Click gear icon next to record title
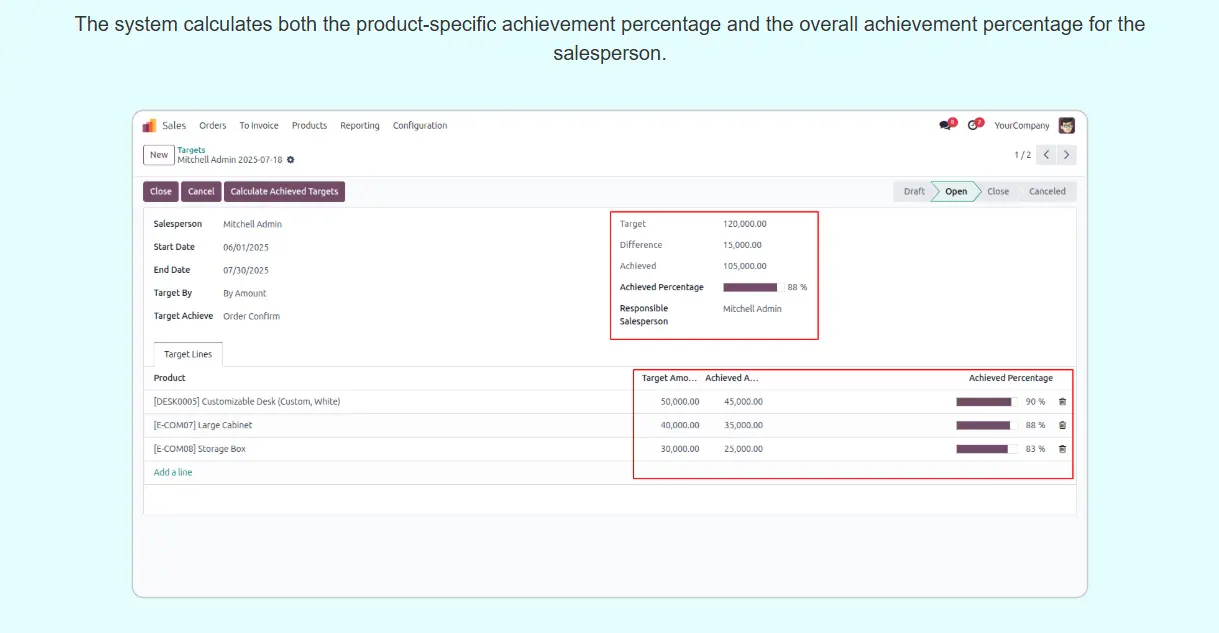Viewport: 1219px width, 633px height. (291, 160)
